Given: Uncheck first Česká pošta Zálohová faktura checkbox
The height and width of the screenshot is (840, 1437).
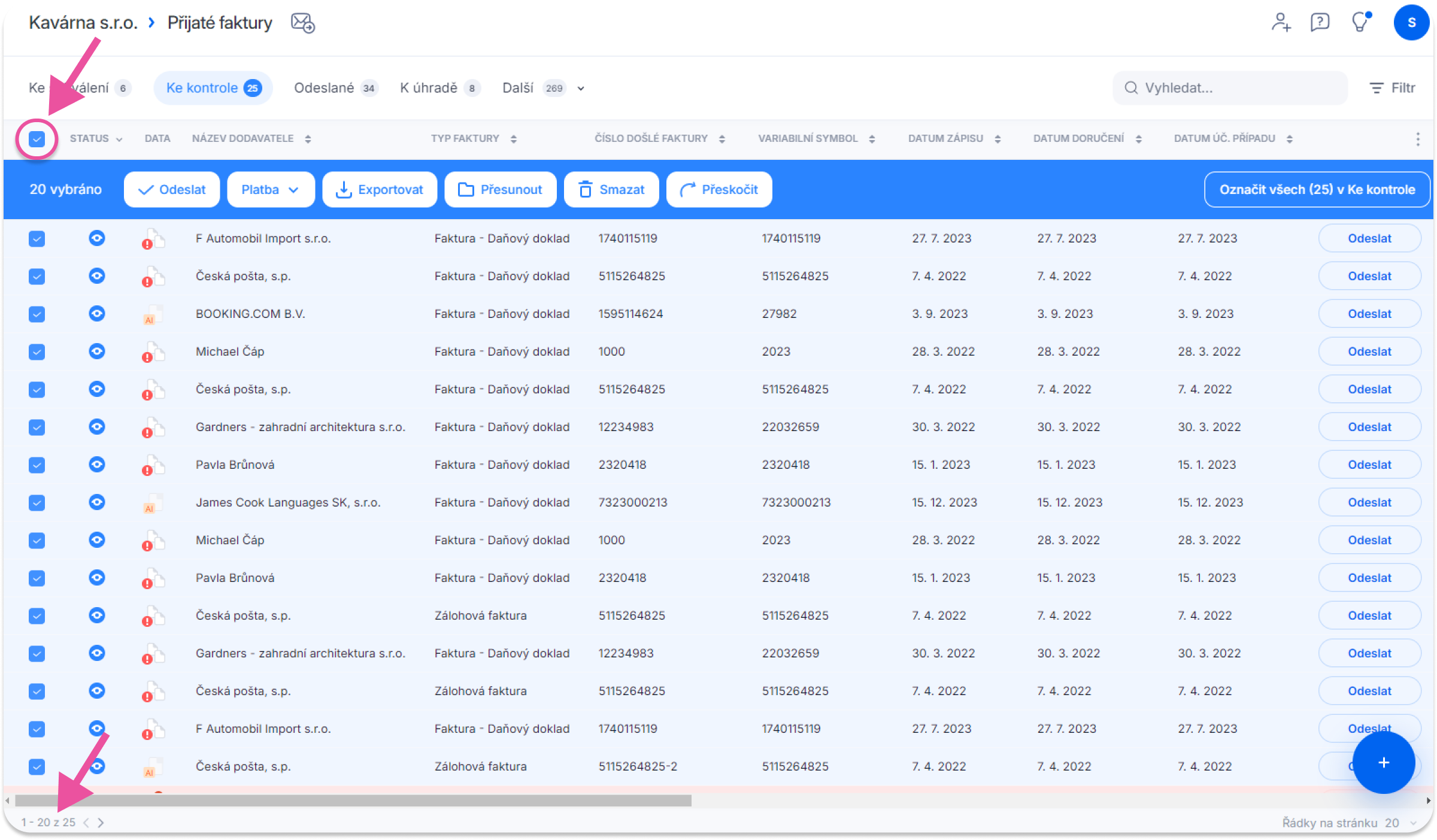Looking at the screenshot, I should click(x=37, y=616).
